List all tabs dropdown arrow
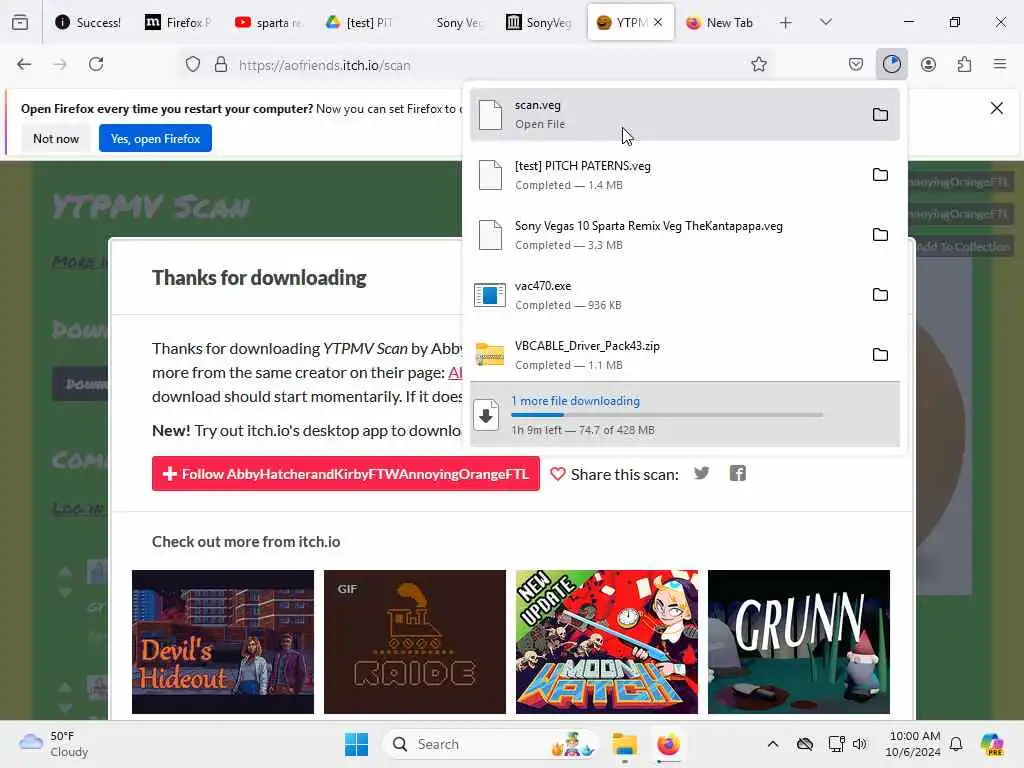This screenshot has height=768, width=1024. tap(825, 23)
